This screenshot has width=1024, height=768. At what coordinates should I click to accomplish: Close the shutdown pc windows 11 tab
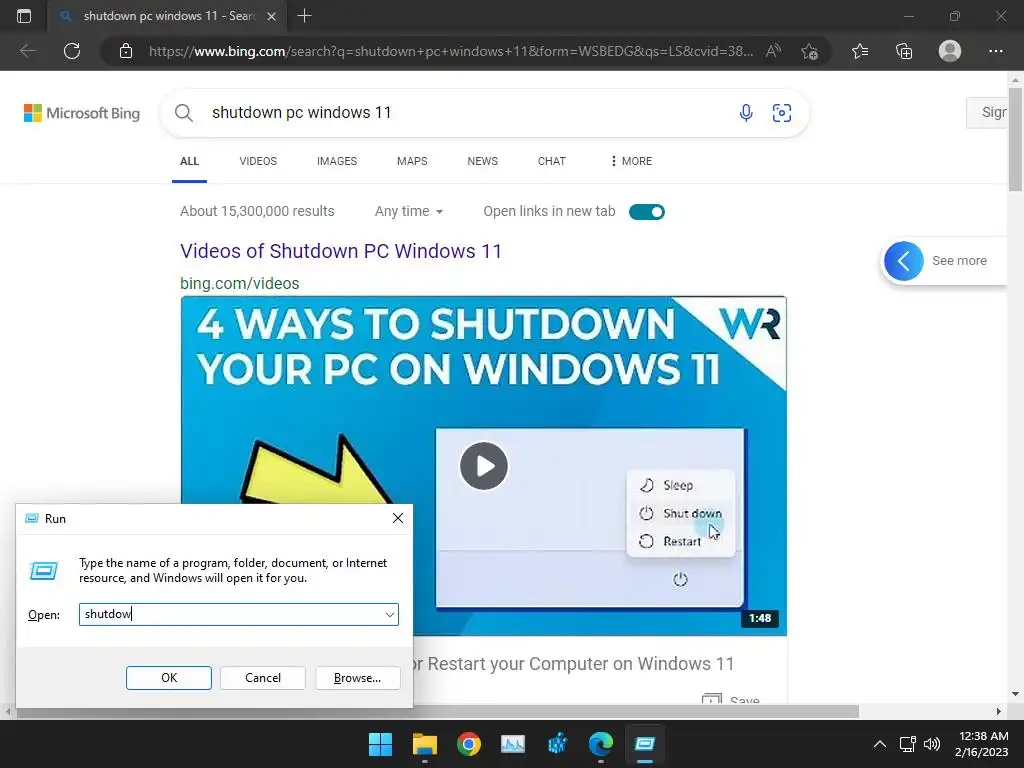272,16
